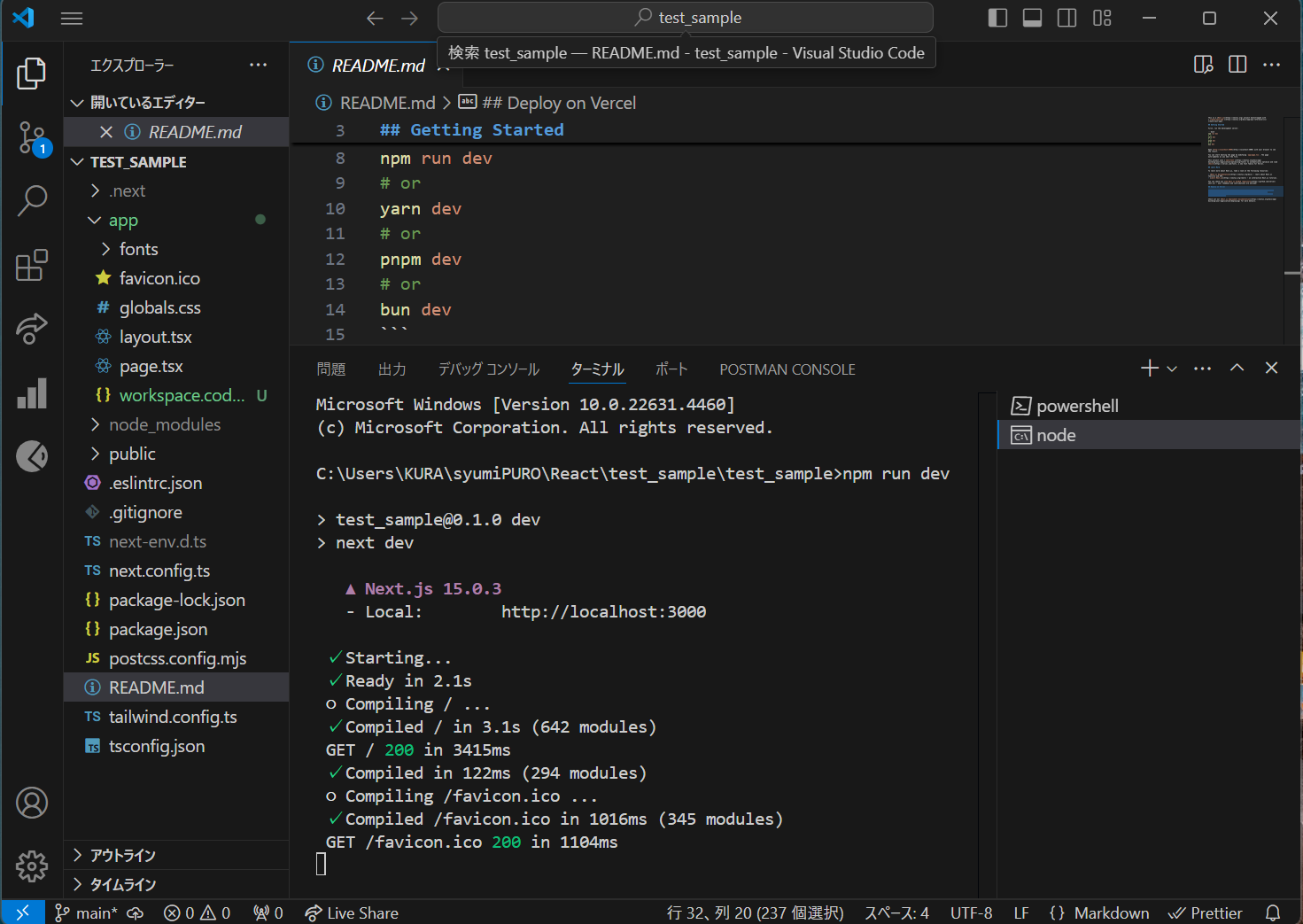The image size is (1303, 924).
Task: Publish or sync changes cloud icon
Action: tap(136, 912)
